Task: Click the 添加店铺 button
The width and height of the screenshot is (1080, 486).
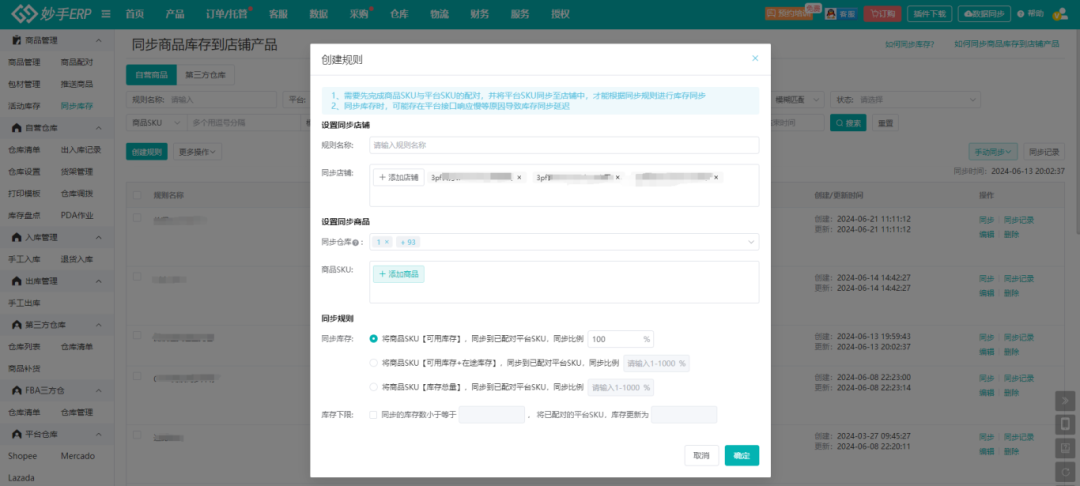Action: tap(398, 177)
